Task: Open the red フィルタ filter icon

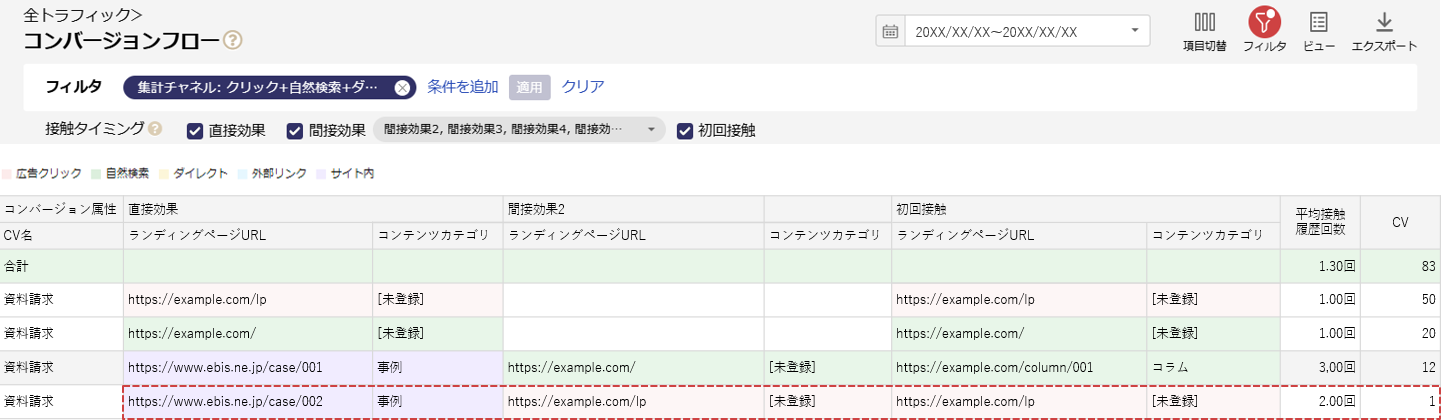Action: [1264, 22]
